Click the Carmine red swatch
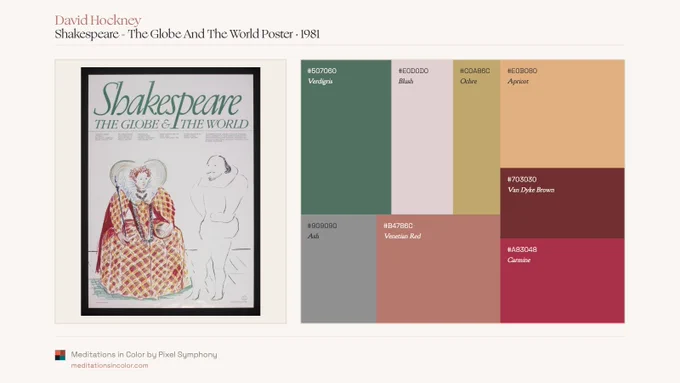The height and width of the screenshot is (383, 680). click(562, 281)
